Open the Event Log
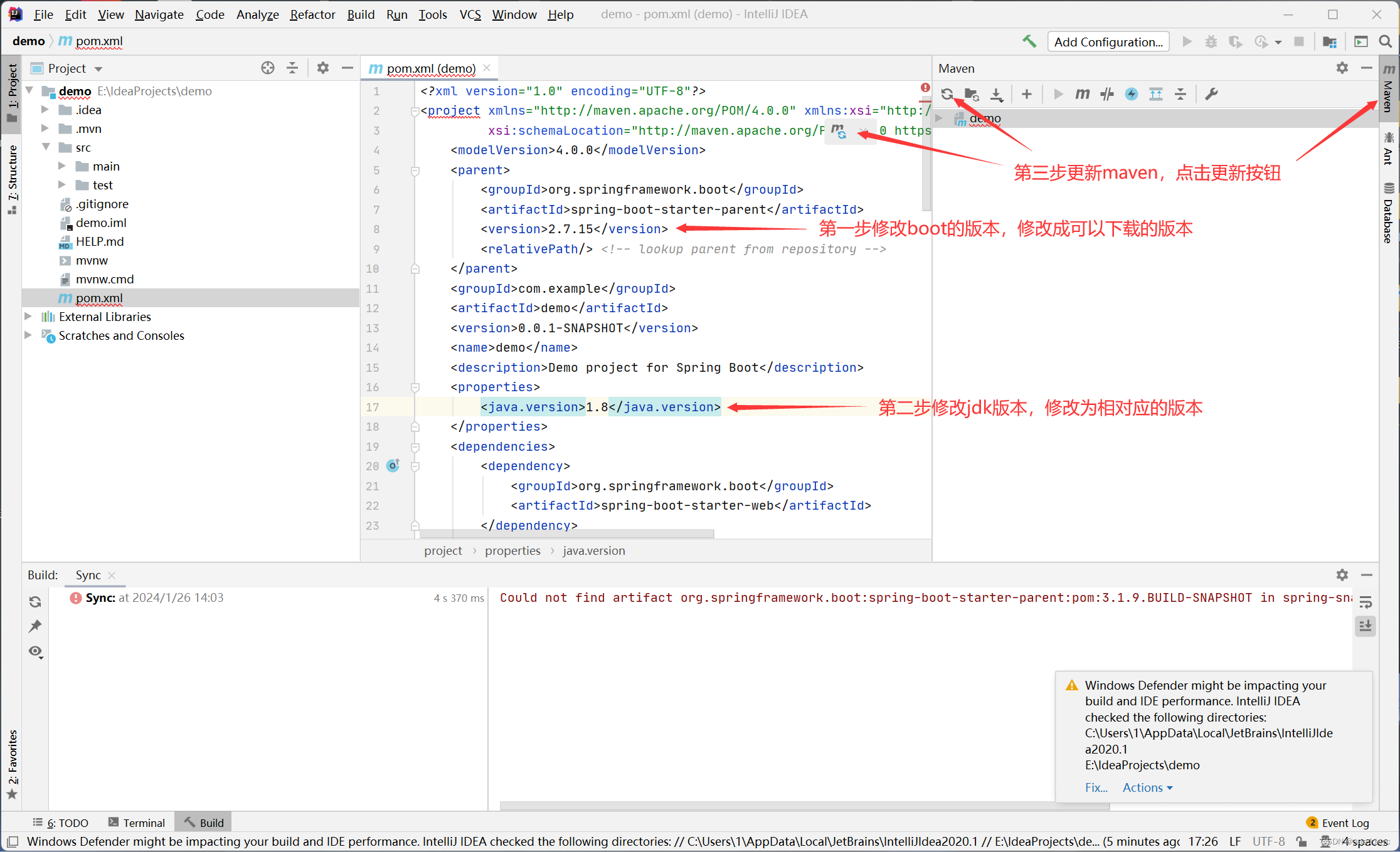The width and height of the screenshot is (1400, 852). (x=1338, y=823)
